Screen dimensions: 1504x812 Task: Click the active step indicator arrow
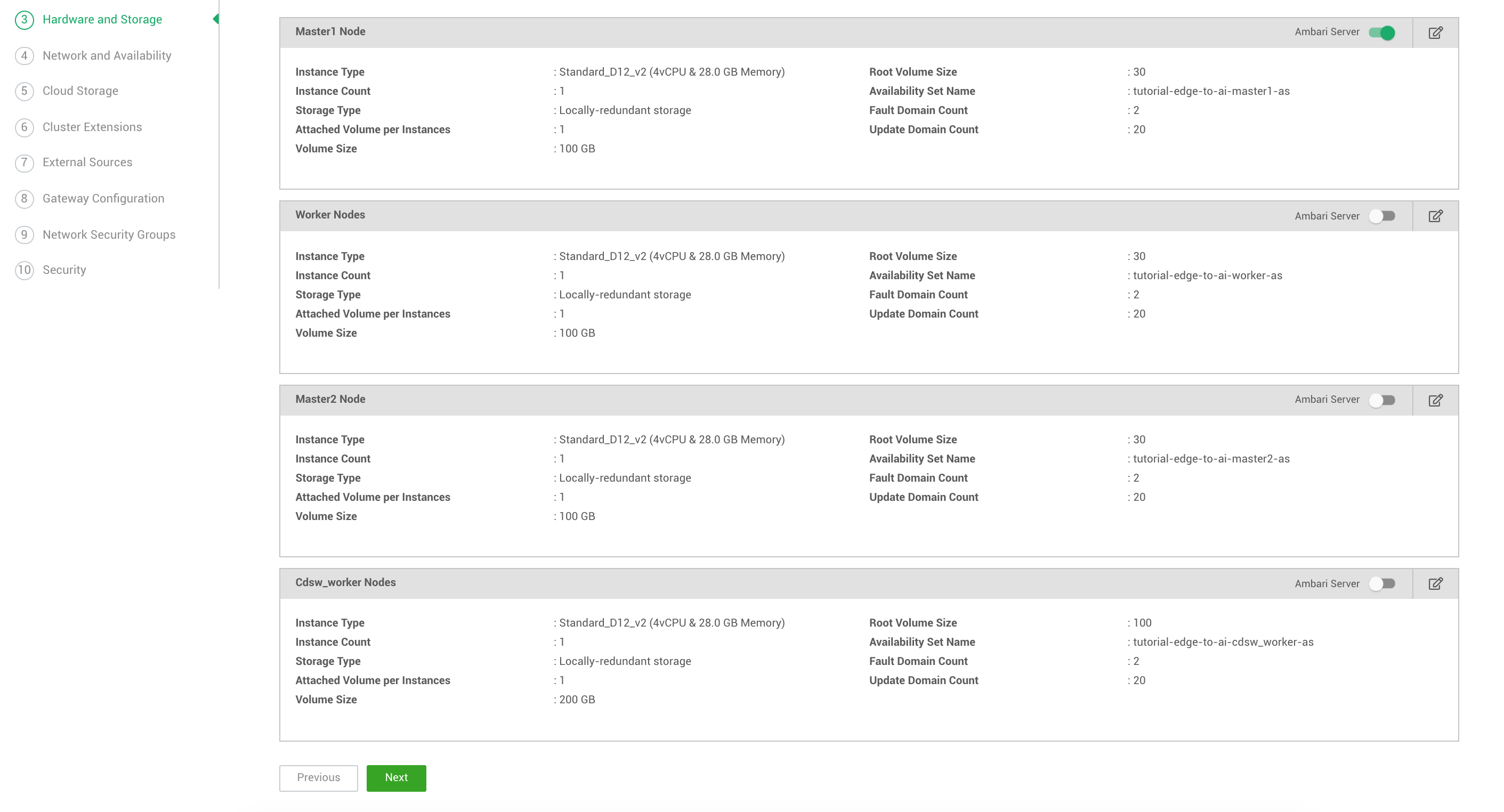[x=216, y=19]
